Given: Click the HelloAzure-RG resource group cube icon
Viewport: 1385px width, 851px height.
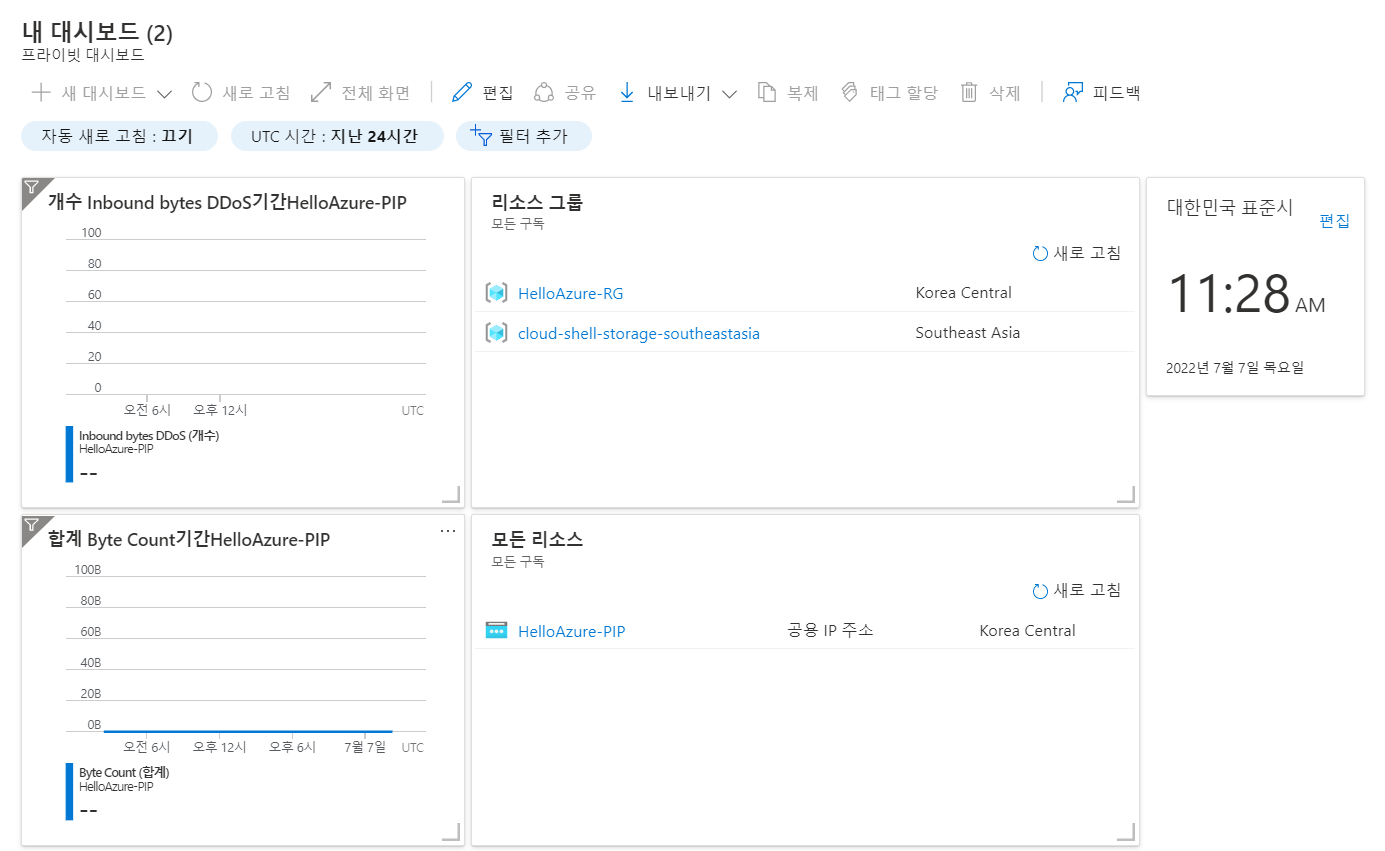Looking at the screenshot, I should click(496, 293).
